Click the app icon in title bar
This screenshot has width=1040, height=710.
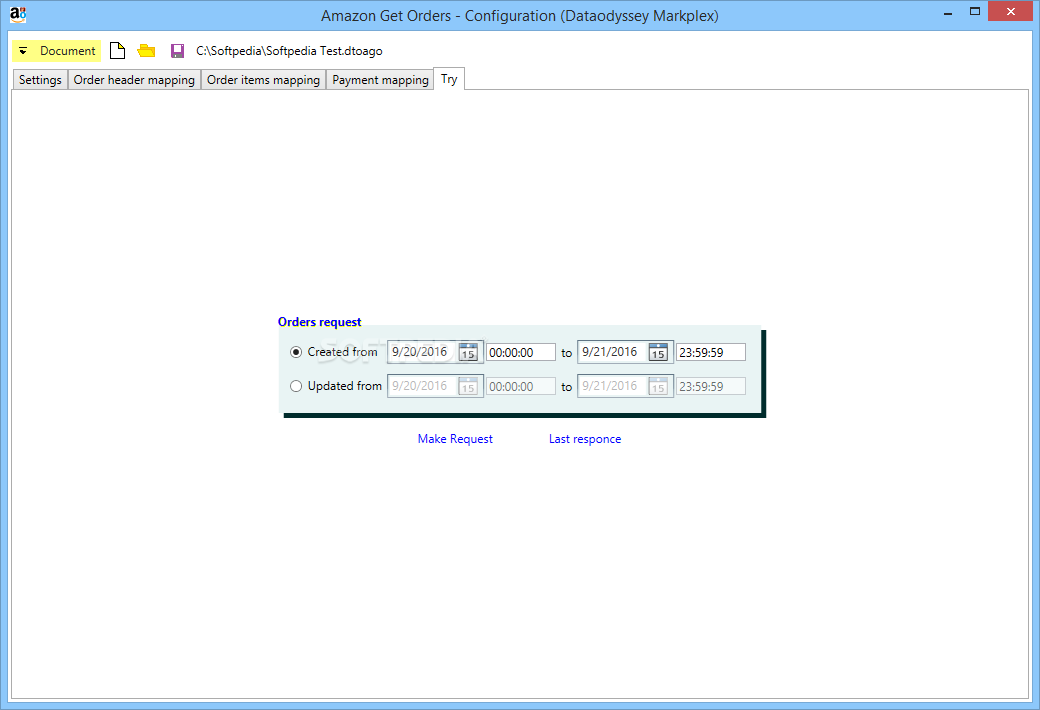click(x=18, y=14)
